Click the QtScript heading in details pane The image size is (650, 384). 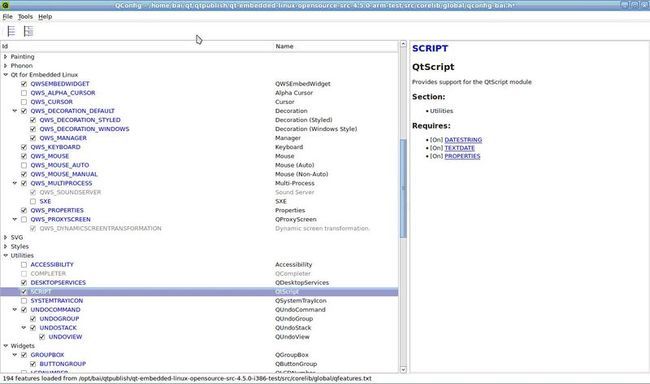coord(433,67)
